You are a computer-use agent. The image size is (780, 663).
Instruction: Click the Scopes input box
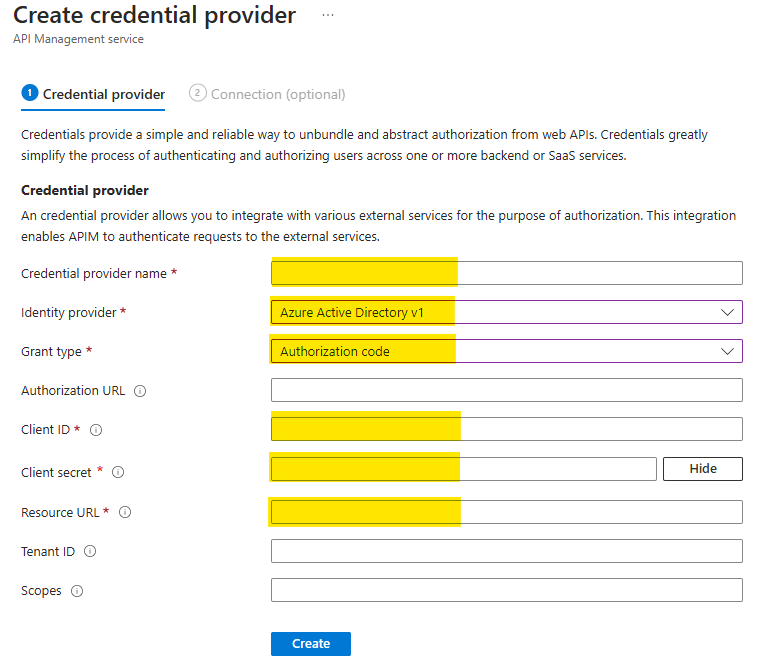506,590
